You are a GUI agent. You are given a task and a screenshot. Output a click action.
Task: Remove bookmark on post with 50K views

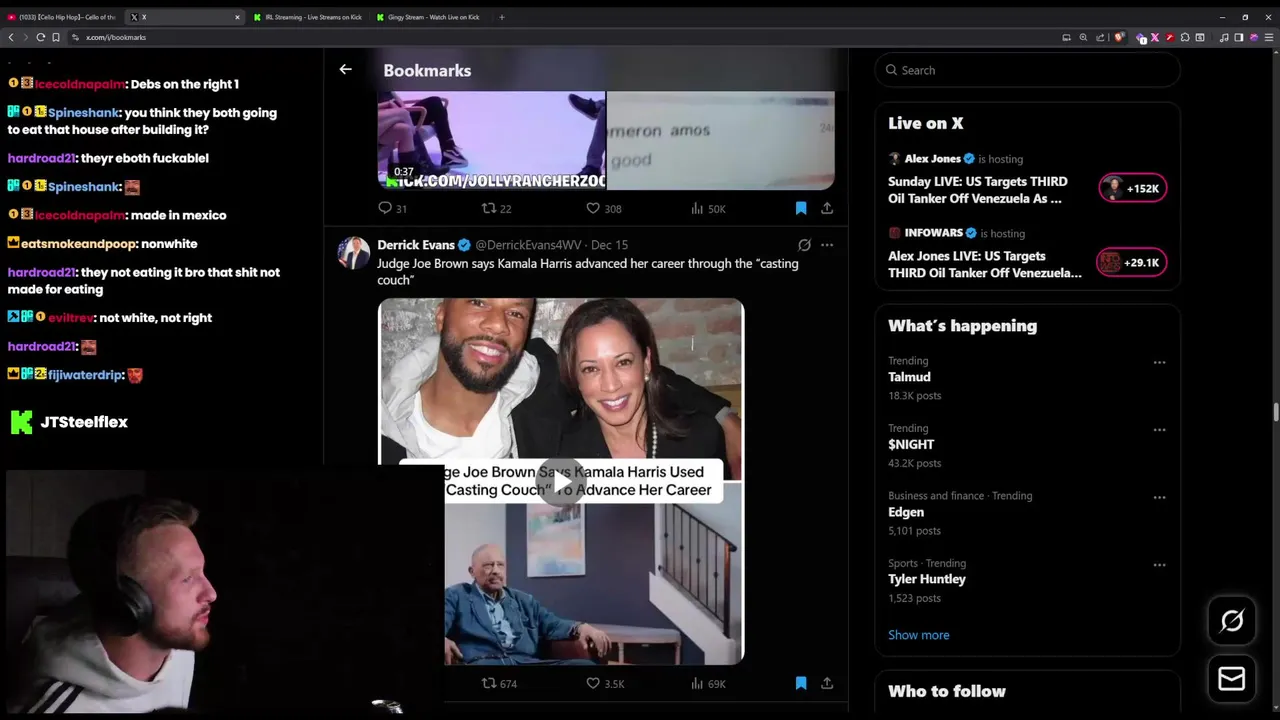801,208
